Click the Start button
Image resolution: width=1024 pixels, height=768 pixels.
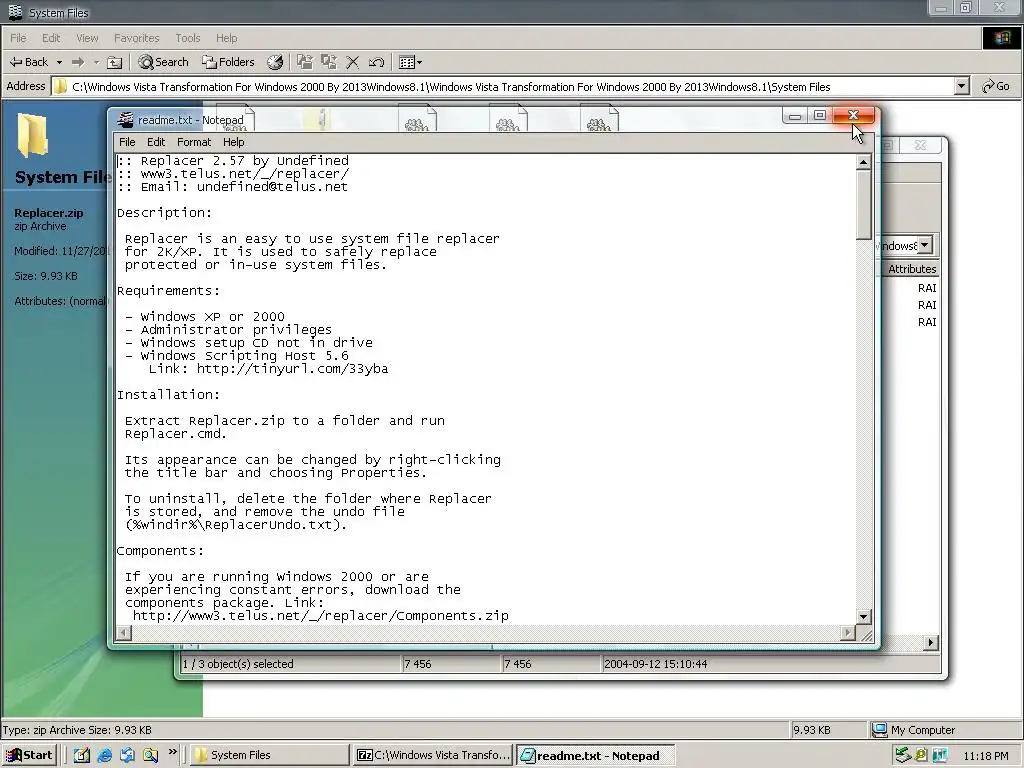click(29, 755)
